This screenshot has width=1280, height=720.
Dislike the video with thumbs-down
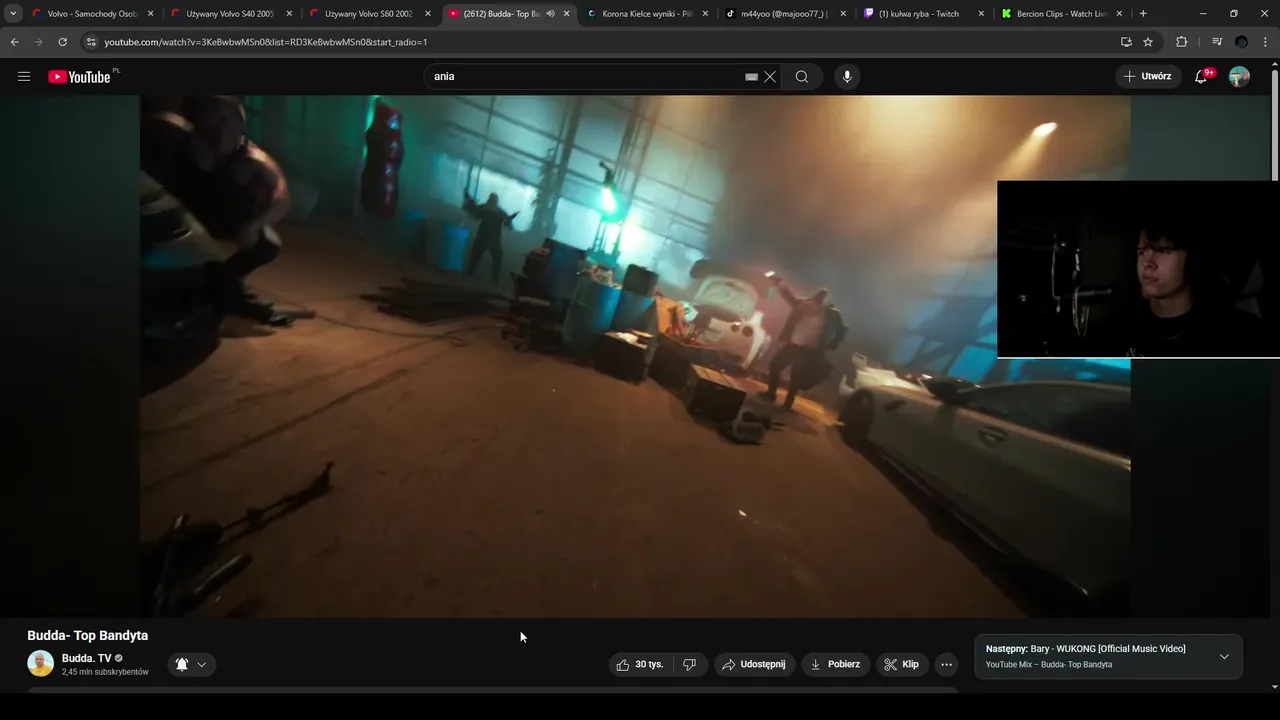[x=689, y=664]
